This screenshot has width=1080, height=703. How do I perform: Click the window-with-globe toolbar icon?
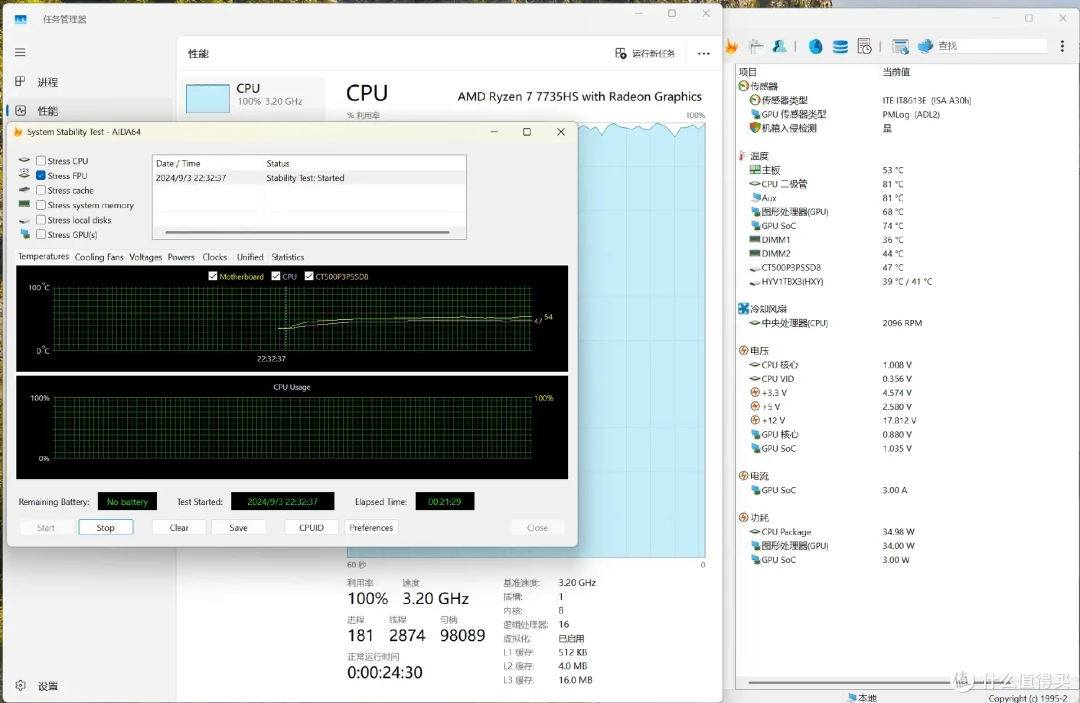[x=900, y=46]
